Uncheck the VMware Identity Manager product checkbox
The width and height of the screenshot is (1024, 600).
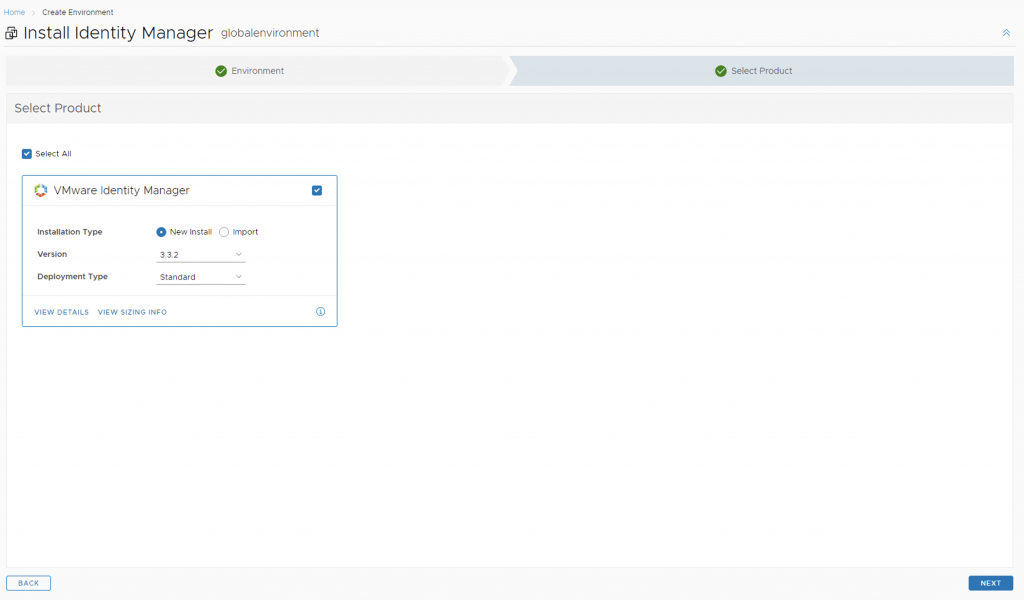pyautogui.click(x=317, y=191)
